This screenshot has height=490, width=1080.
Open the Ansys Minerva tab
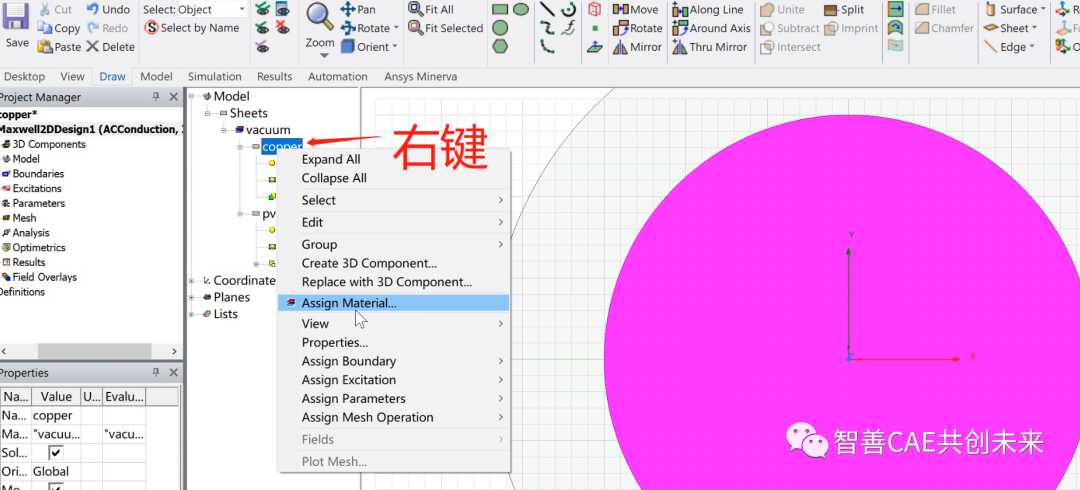(421, 76)
